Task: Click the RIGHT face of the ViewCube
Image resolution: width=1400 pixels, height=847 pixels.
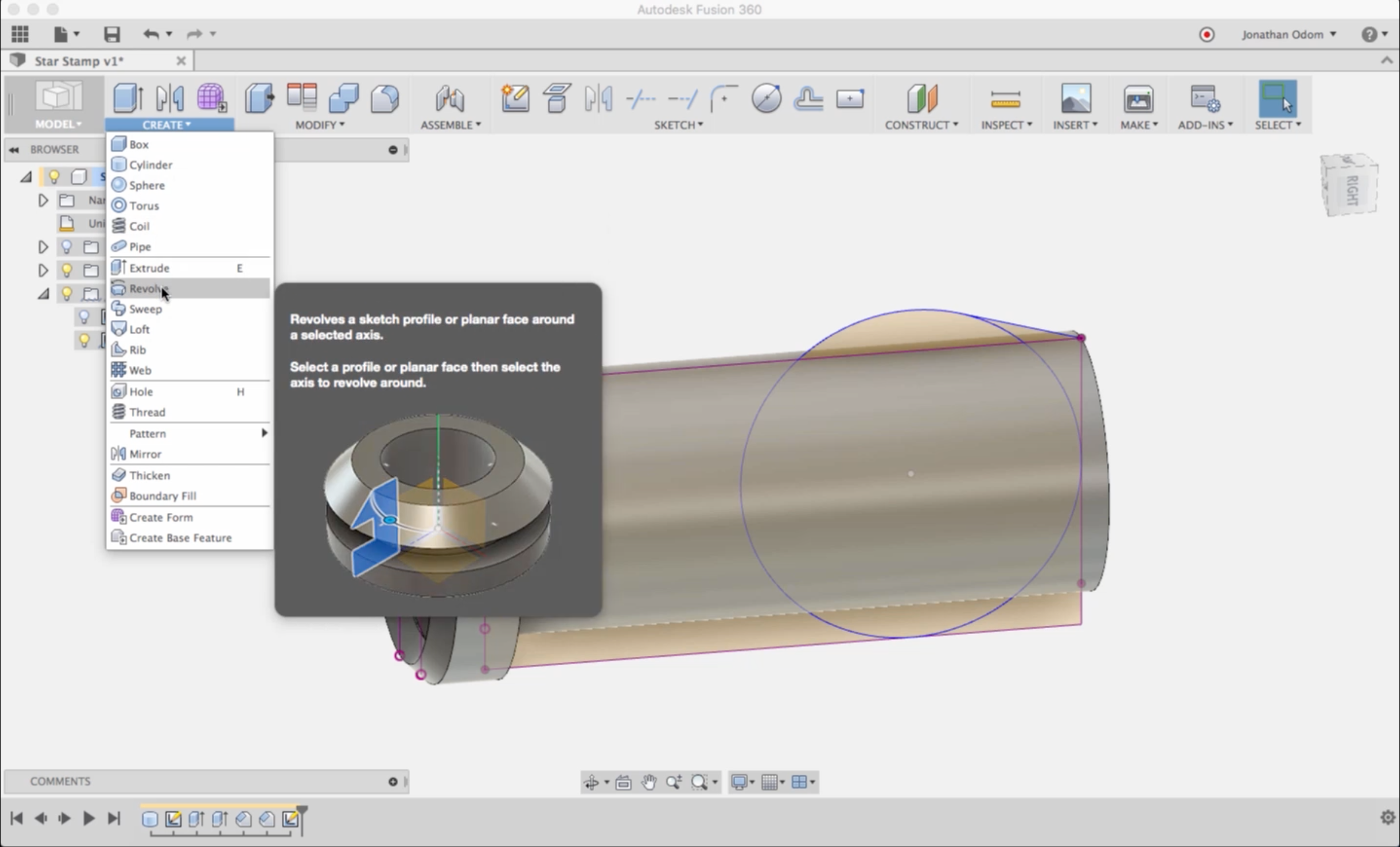Action: click(1352, 189)
